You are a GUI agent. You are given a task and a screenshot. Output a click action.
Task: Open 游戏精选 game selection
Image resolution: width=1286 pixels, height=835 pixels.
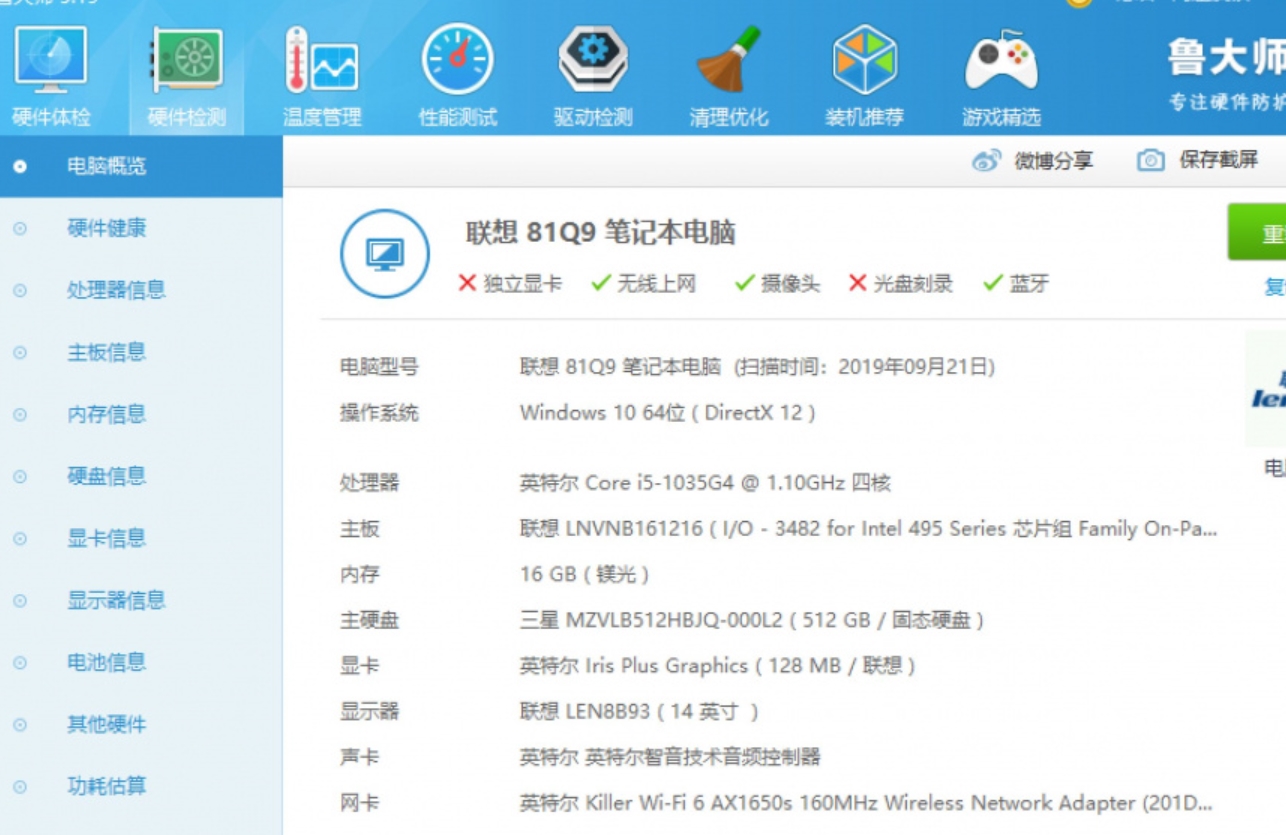1001,75
